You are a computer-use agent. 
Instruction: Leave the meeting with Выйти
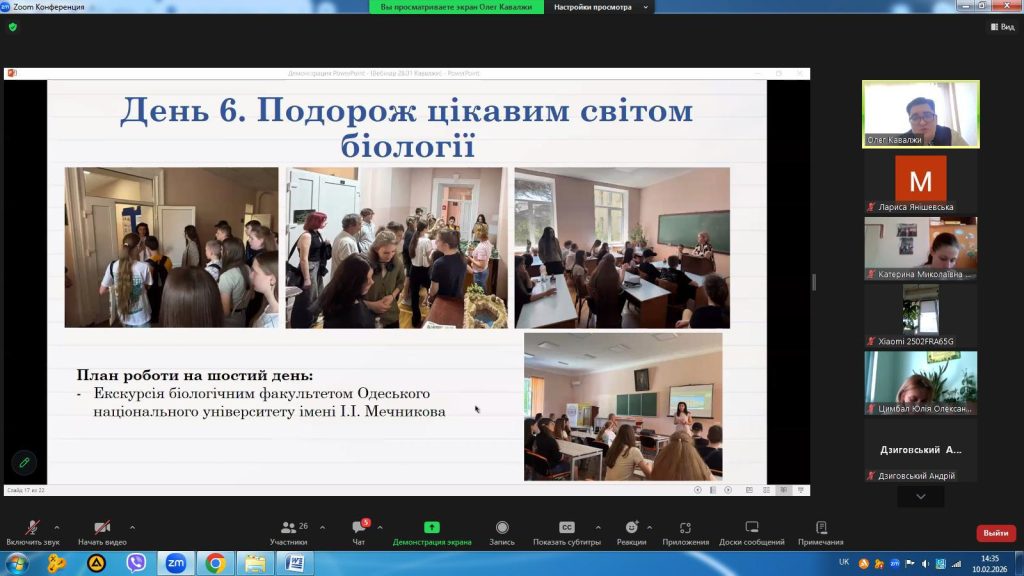tap(995, 533)
